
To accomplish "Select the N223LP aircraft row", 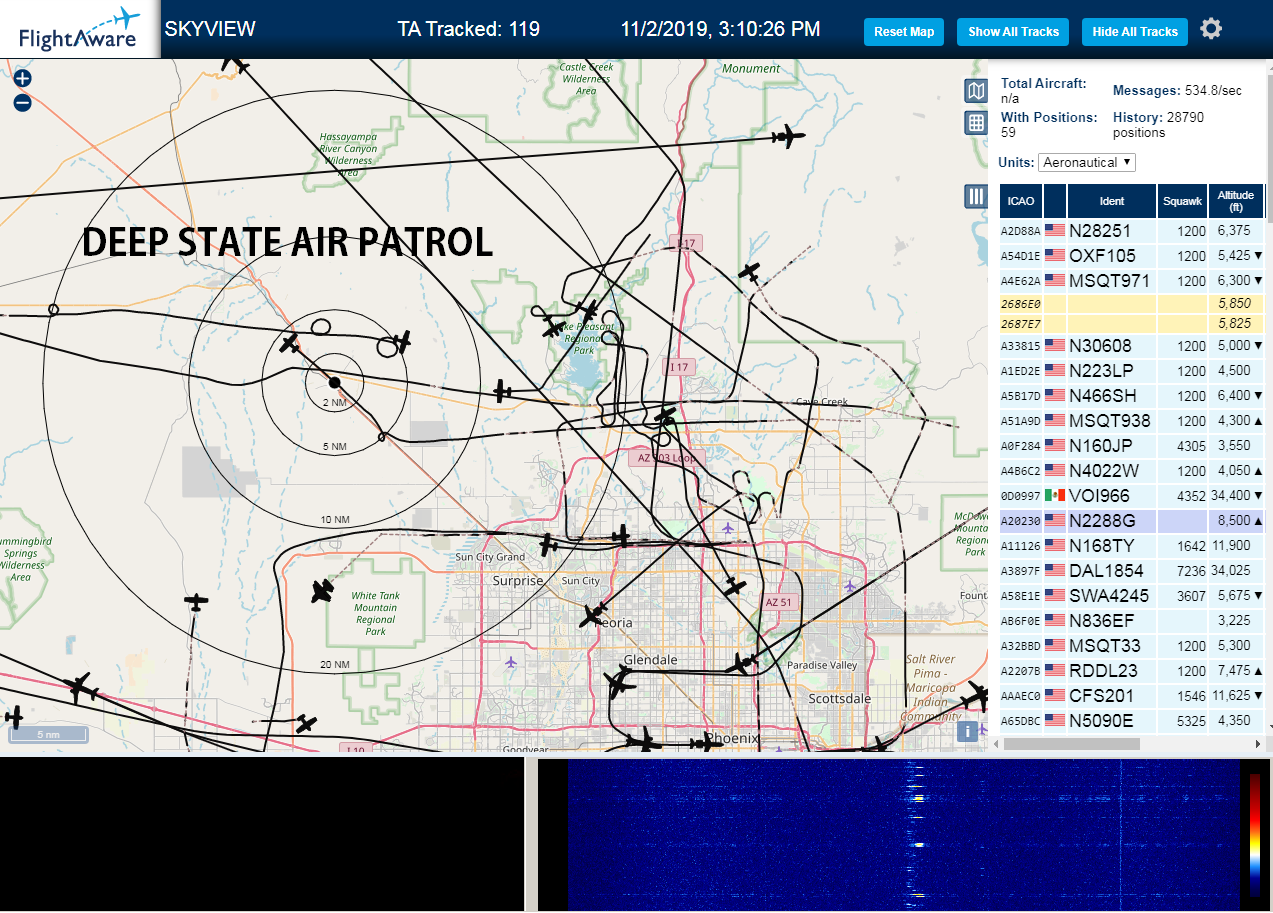I will [x=1132, y=370].
